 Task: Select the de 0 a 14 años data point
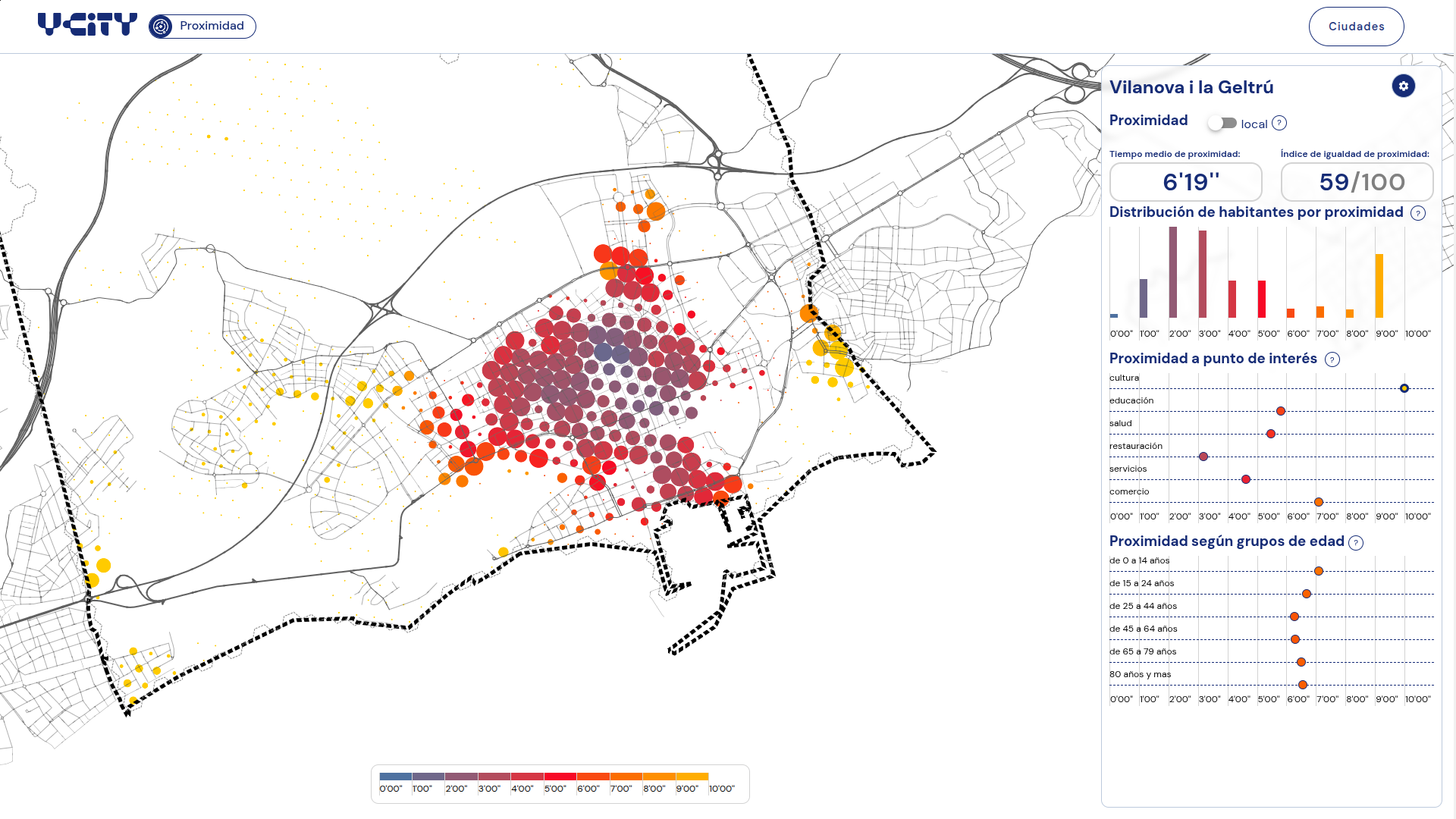coord(1319,571)
